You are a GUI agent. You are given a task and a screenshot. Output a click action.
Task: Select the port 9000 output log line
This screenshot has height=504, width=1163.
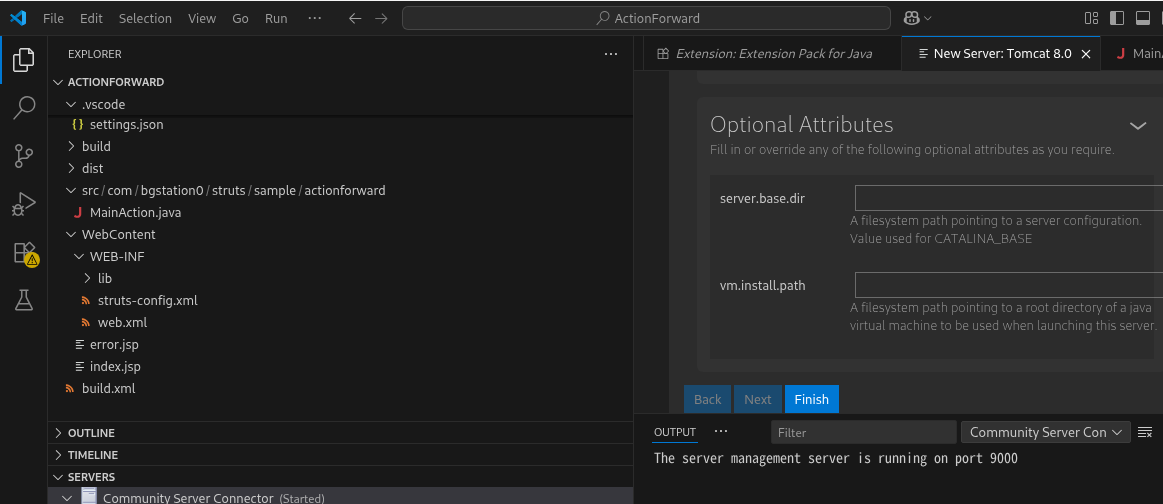[836, 458]
